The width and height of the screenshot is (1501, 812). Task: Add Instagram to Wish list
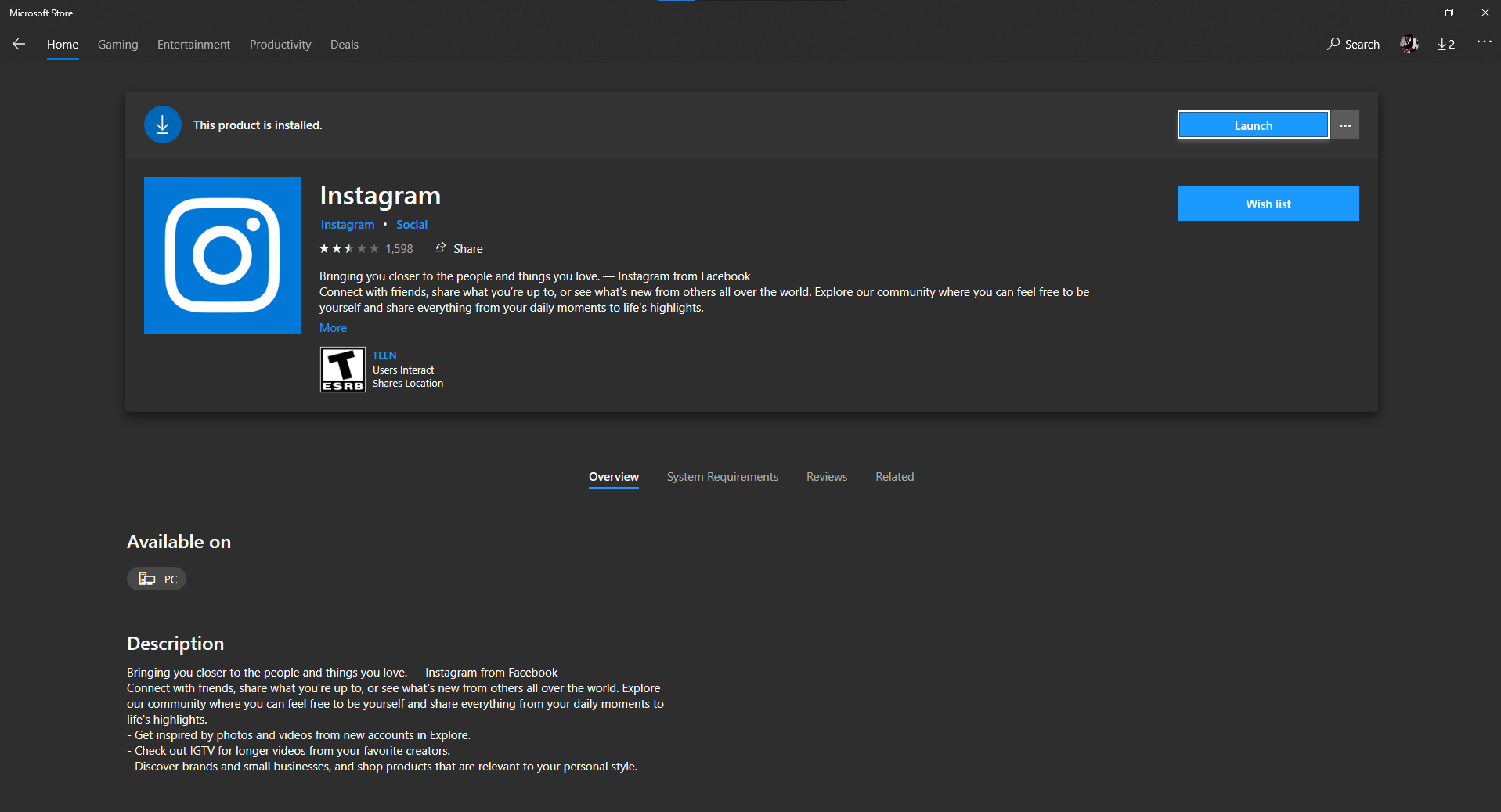1268,204
